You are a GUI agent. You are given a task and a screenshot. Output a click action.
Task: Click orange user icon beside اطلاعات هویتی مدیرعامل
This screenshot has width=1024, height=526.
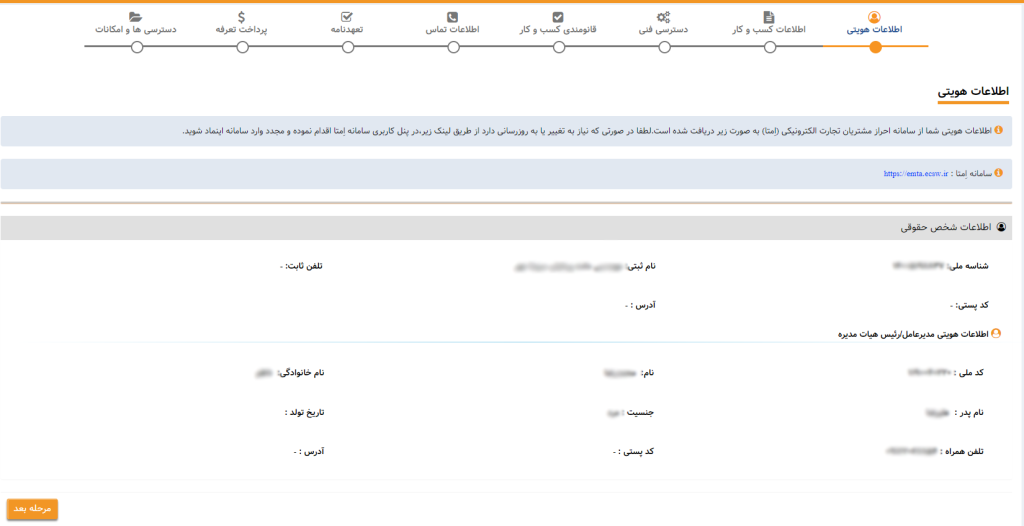996,333
